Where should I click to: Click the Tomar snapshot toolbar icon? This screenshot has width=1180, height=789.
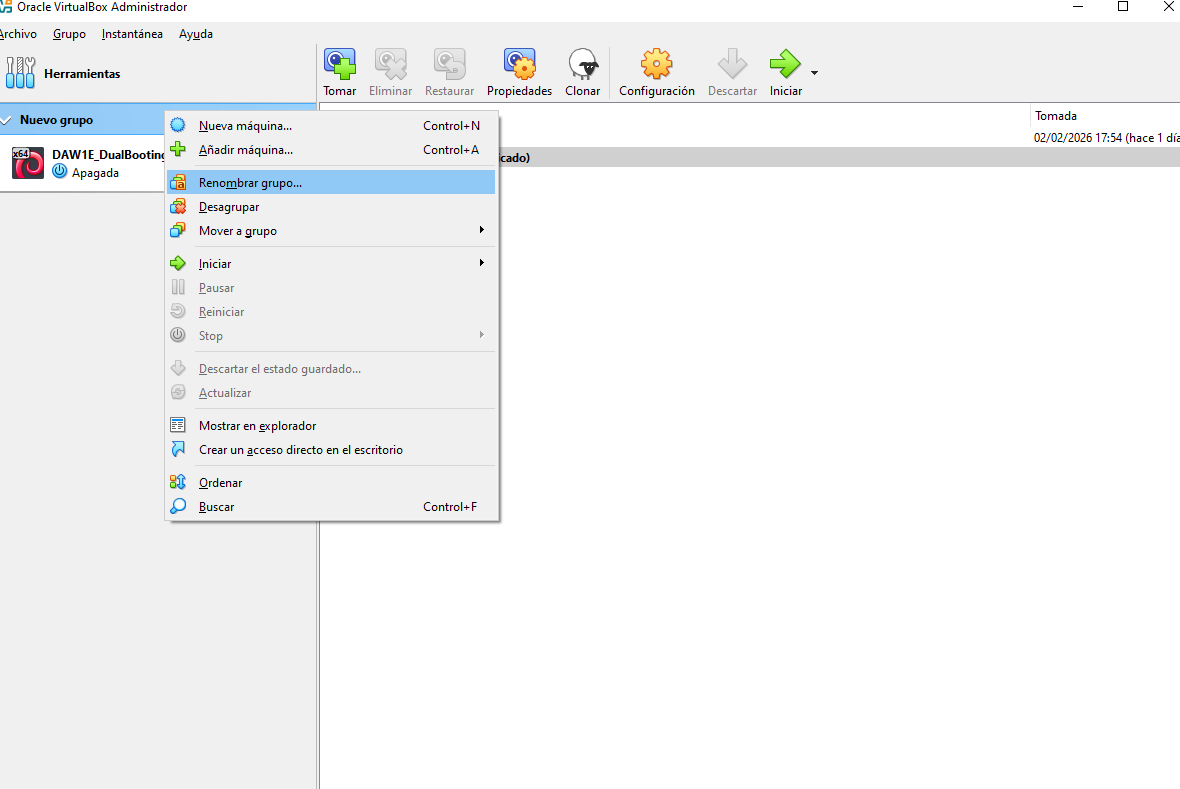click(339, 64)
